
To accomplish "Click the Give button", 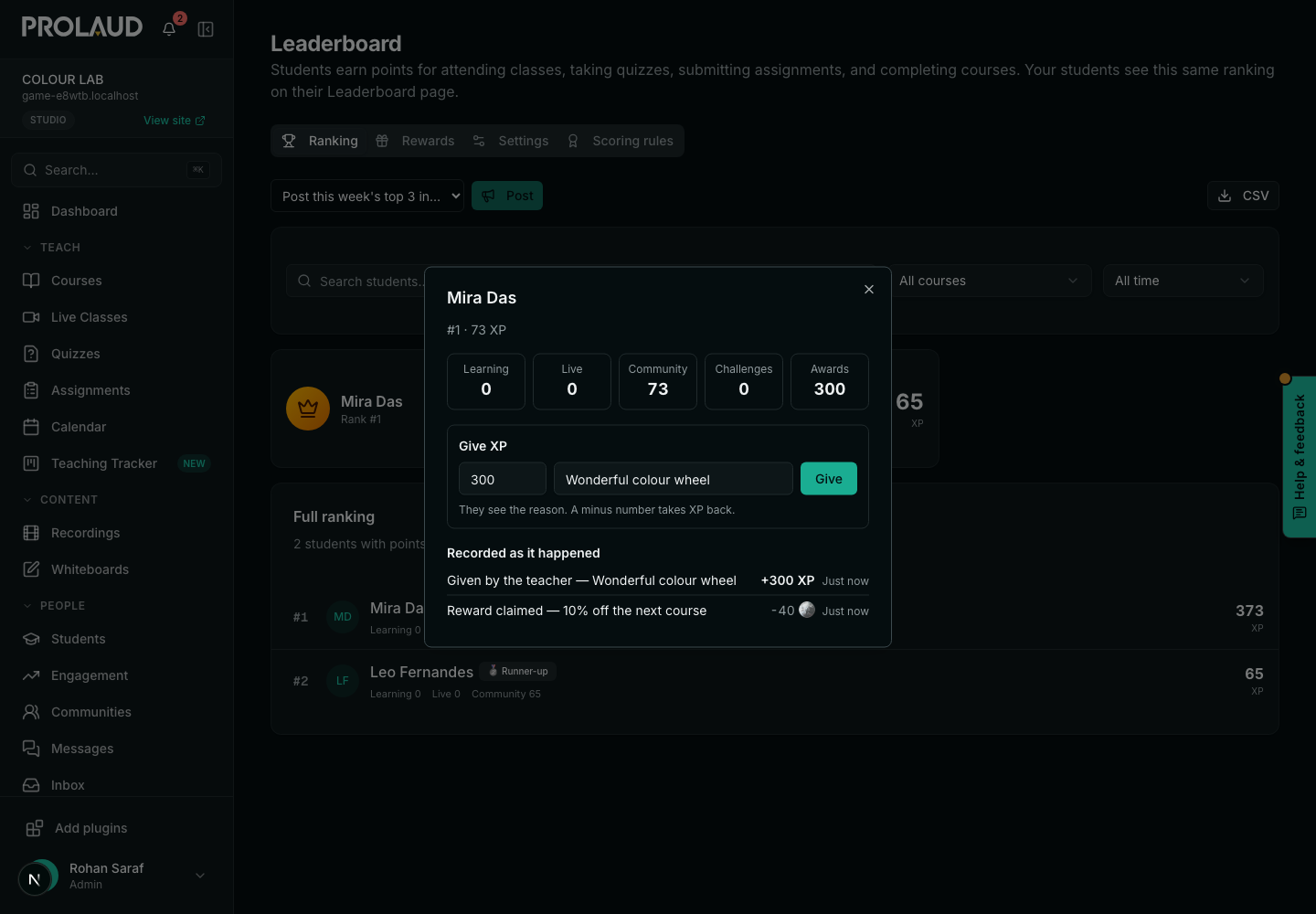I will tap(829, 479).
